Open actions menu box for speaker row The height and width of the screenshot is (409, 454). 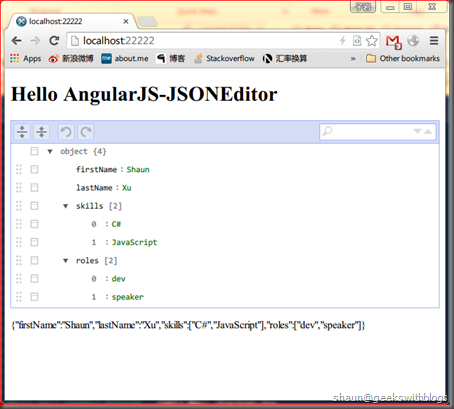point(34,297)
